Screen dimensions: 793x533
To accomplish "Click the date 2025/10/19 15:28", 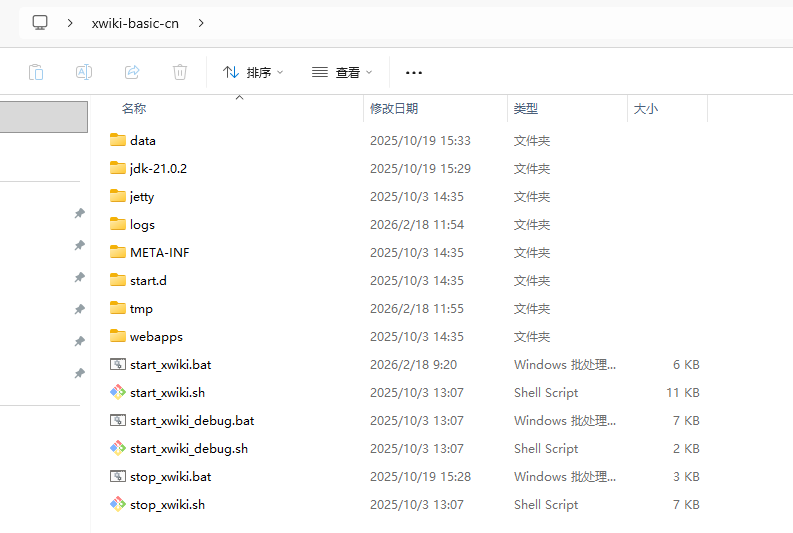I will tap(420, 476).
